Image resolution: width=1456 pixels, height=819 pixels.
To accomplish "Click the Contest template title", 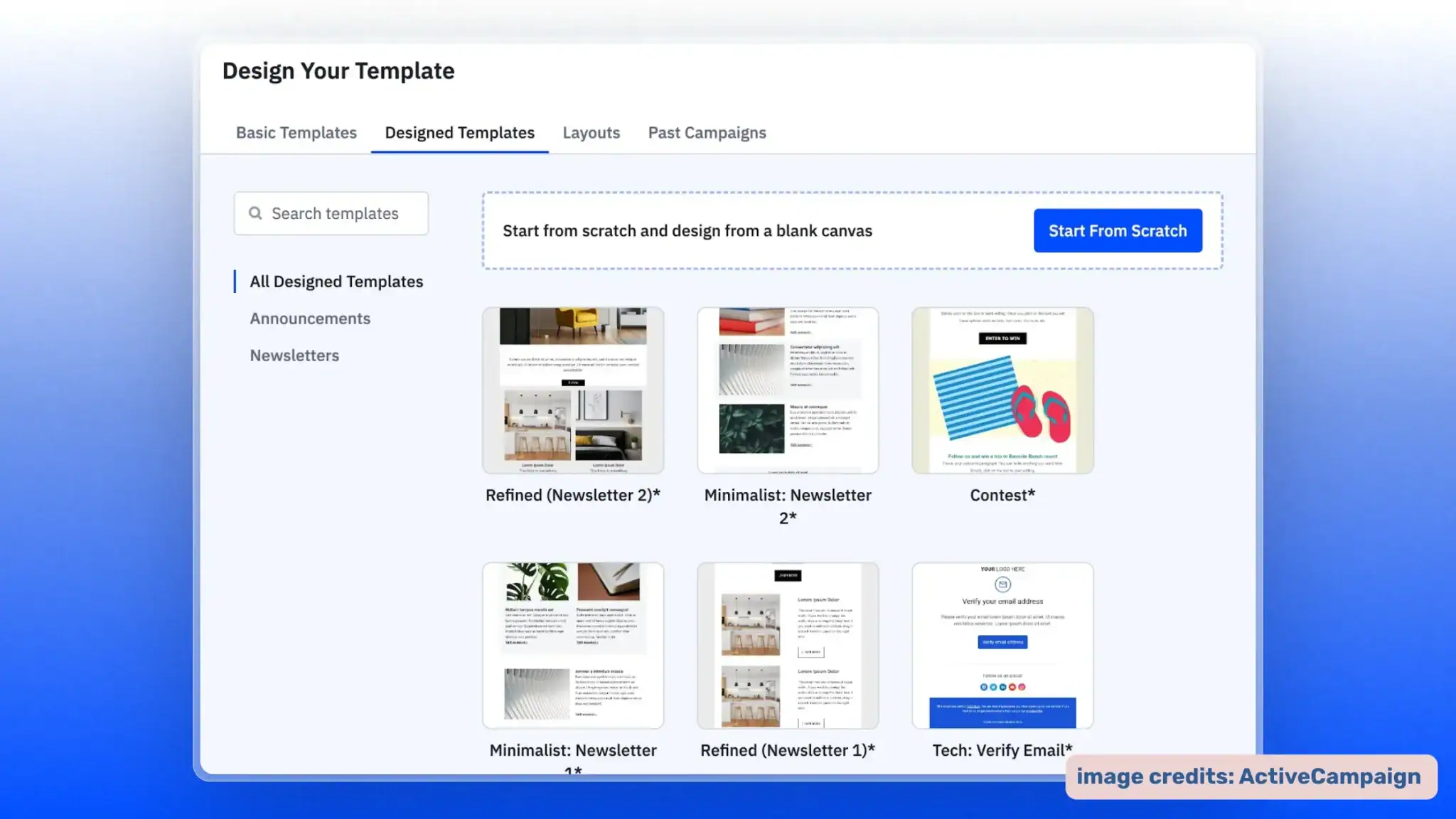I will click(1002, 496).
